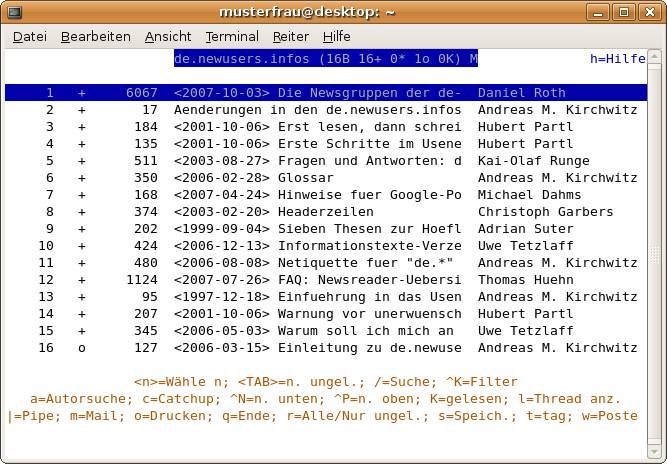Image resolution: width=667 pixels, height=464 pixels.
Task: Click the de.newusers.infos group header line
Action: pos(326,59)
